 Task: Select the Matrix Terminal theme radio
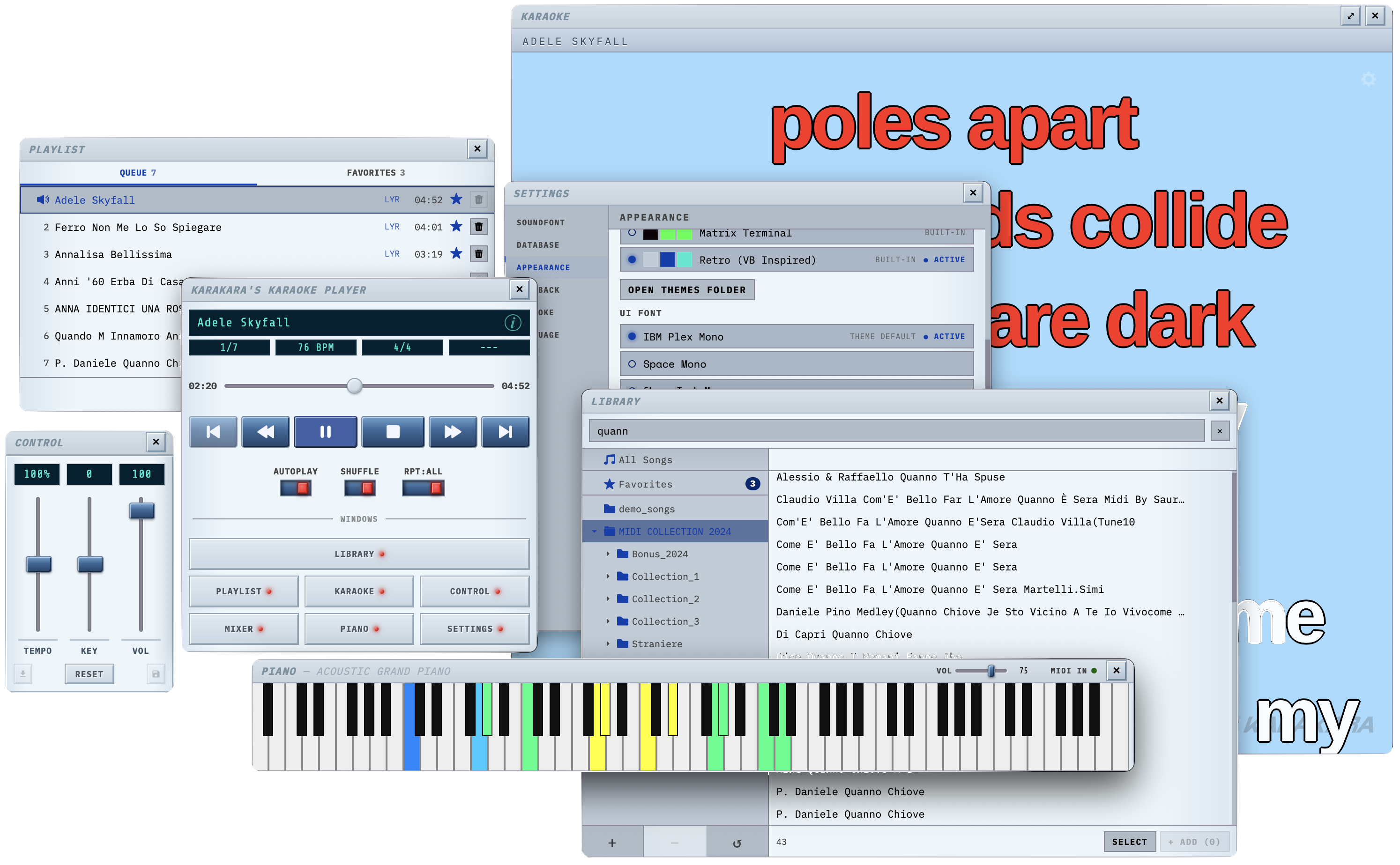[x=632, y=232]
